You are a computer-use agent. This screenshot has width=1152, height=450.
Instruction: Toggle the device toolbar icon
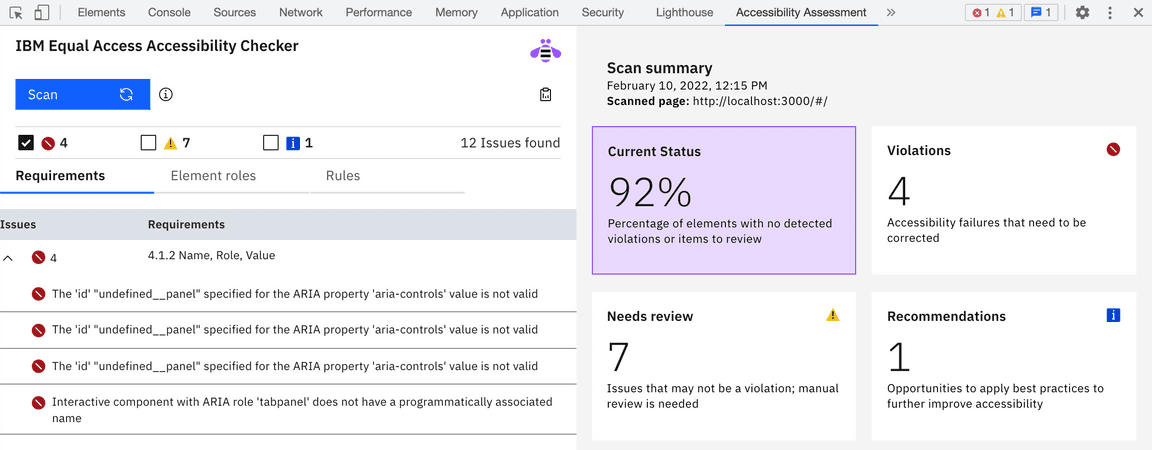click(x=42, y=12)
